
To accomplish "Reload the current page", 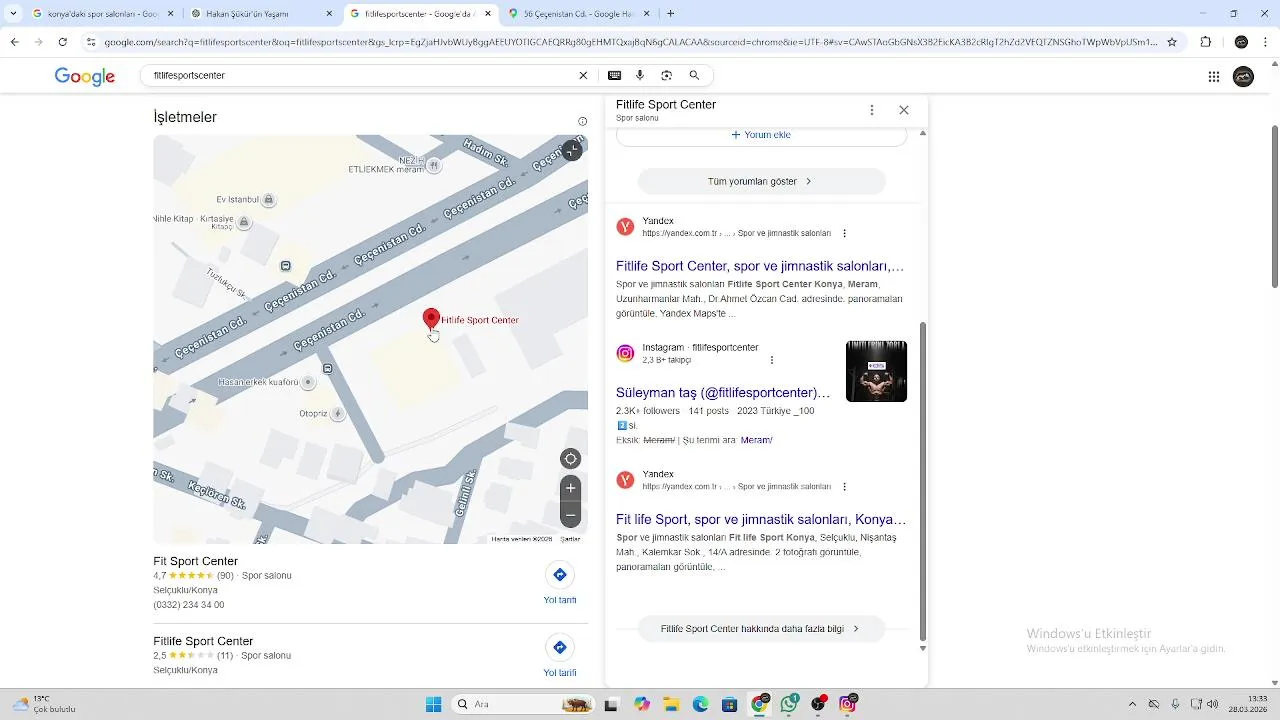I will click(x=62, y=42).
